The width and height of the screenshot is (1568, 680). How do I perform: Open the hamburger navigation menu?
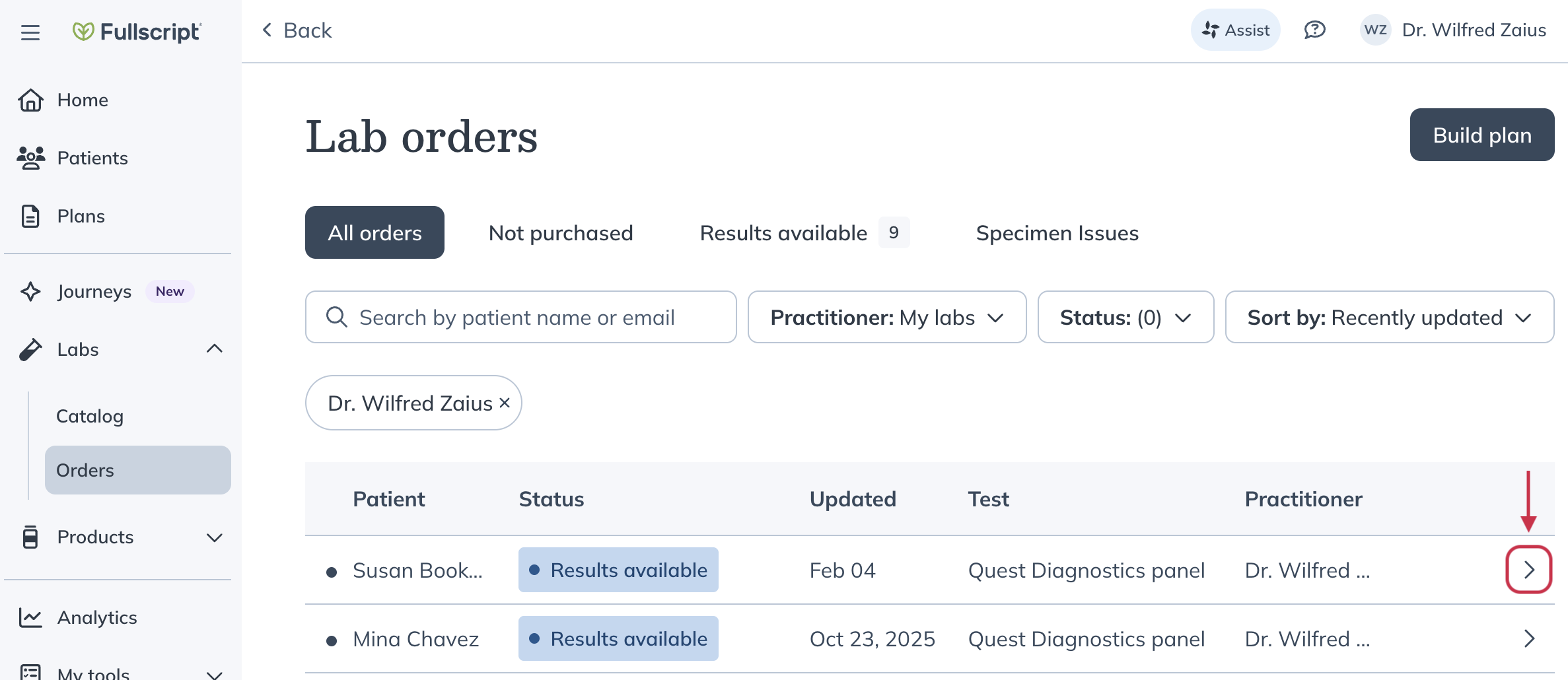30,32
